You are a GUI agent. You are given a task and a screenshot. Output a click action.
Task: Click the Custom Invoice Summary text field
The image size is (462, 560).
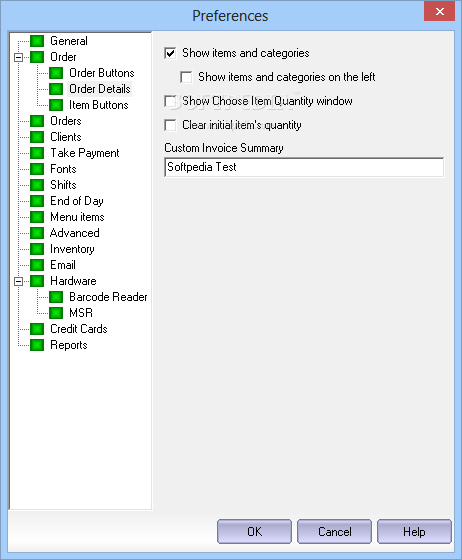point(304,167)
